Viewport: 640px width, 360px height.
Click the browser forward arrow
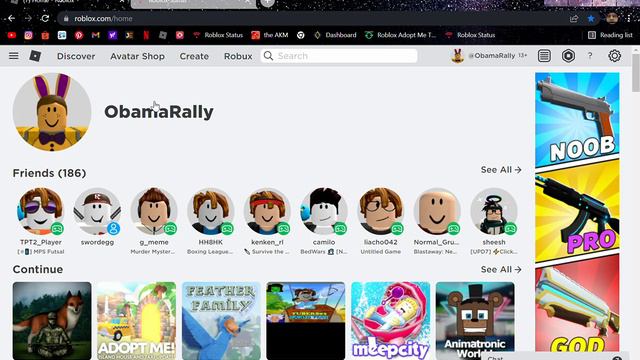click(28, 18)
